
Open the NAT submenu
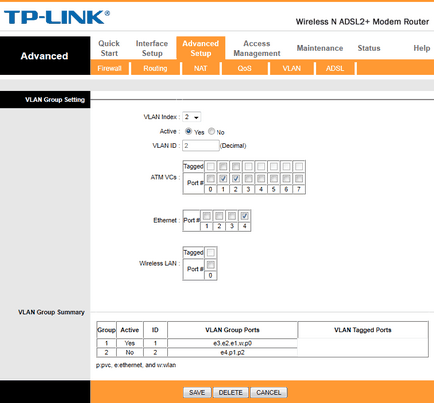click(x=201, y=68)
